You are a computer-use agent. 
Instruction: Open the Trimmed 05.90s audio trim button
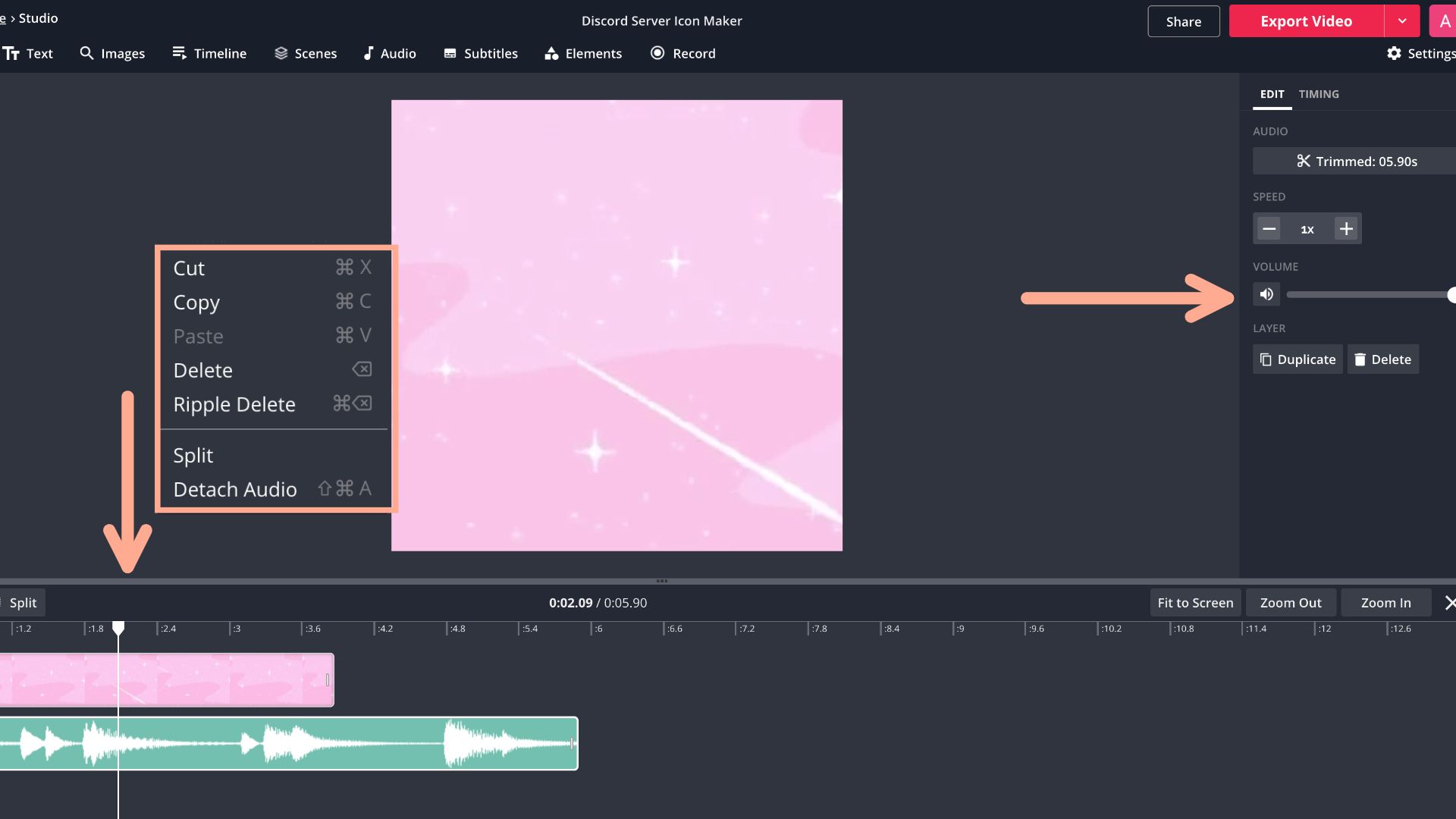[1356, 161]
